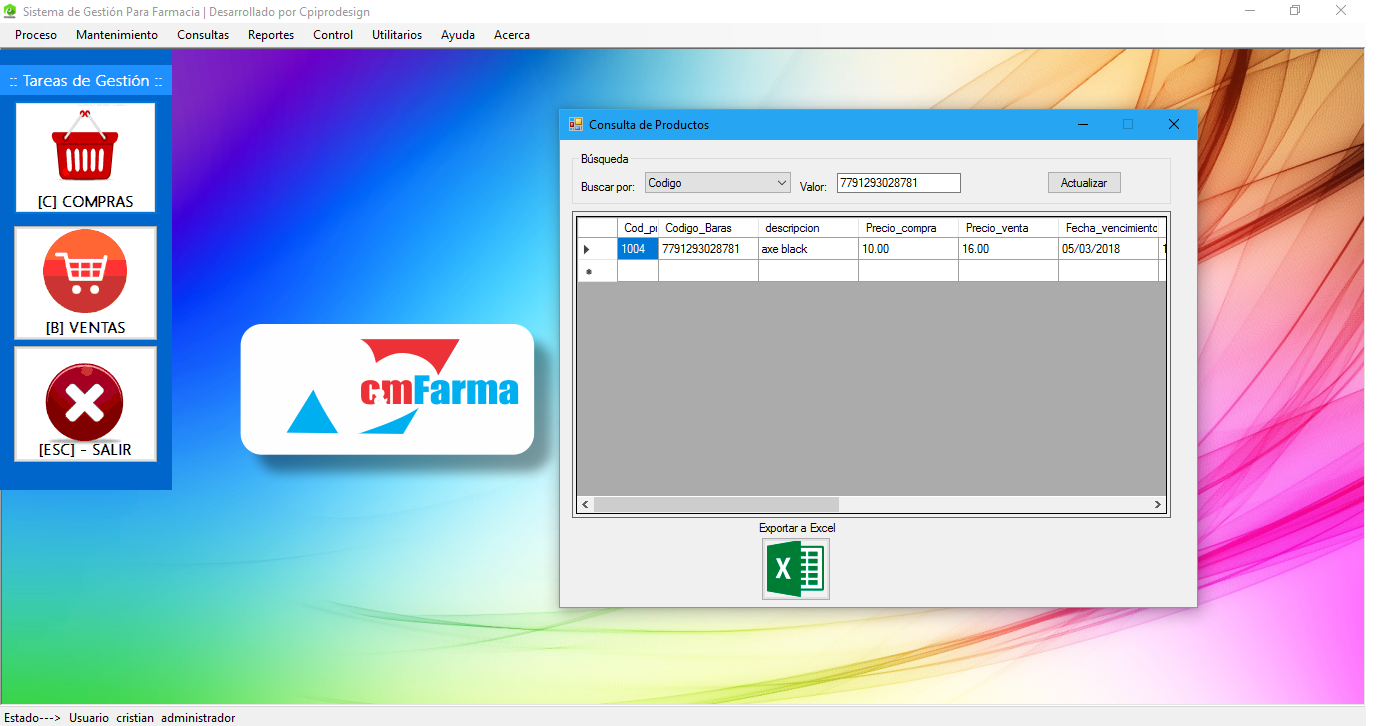Sort by the Precio_venta column header

coord(1007,228)
